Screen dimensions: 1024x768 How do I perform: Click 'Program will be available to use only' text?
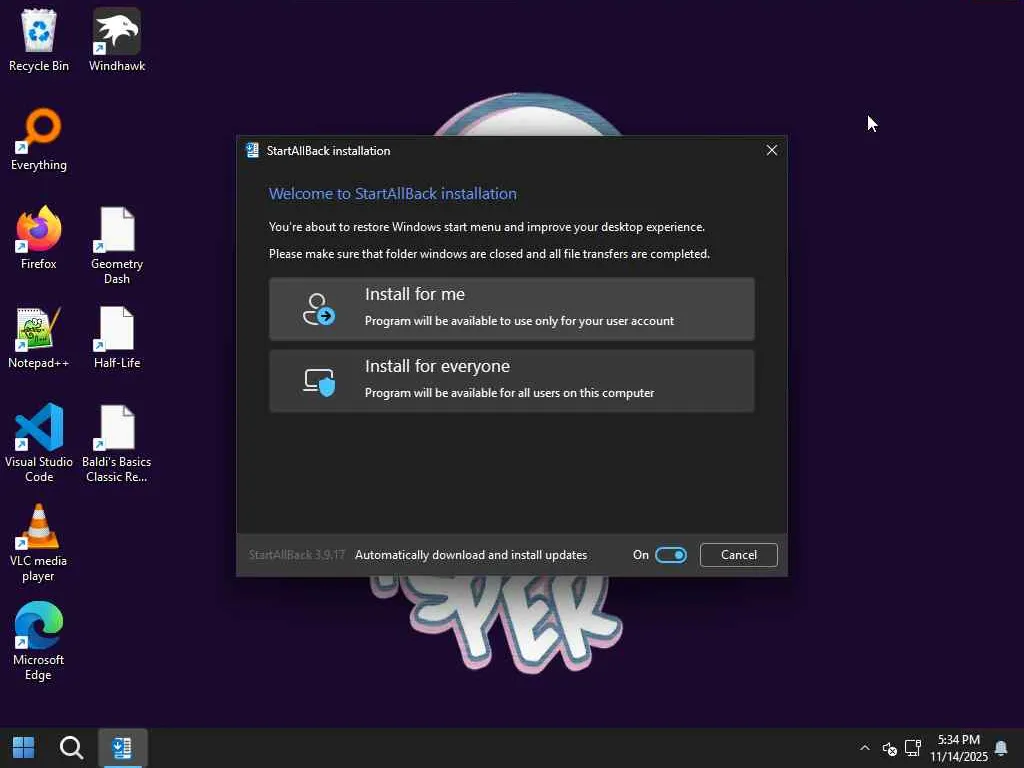pos(519,321)
